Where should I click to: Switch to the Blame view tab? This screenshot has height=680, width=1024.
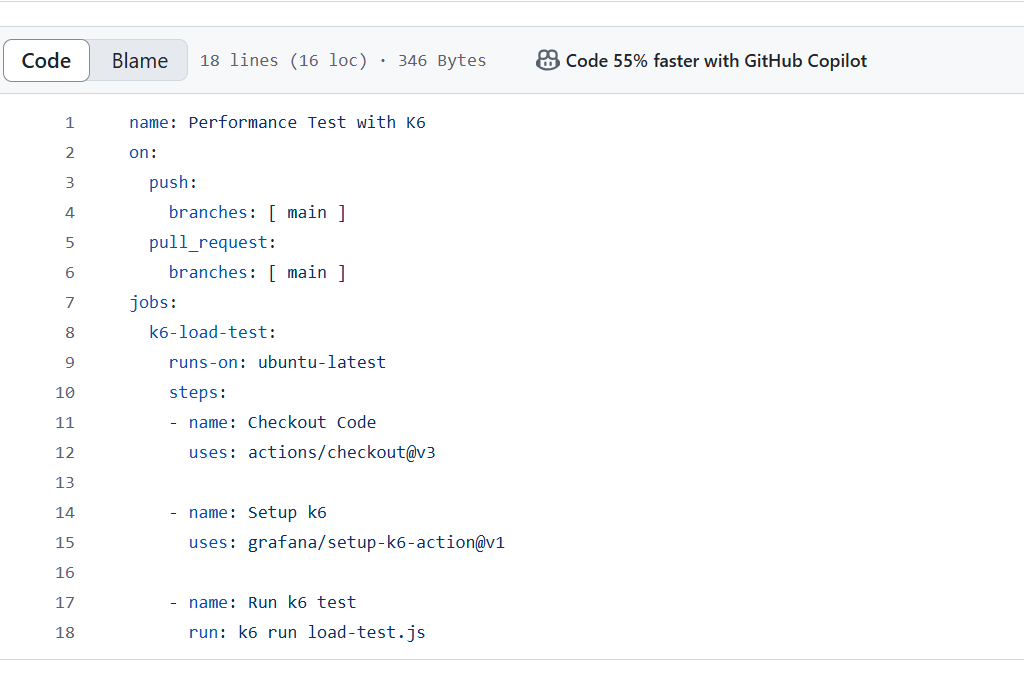coord(139,61)
